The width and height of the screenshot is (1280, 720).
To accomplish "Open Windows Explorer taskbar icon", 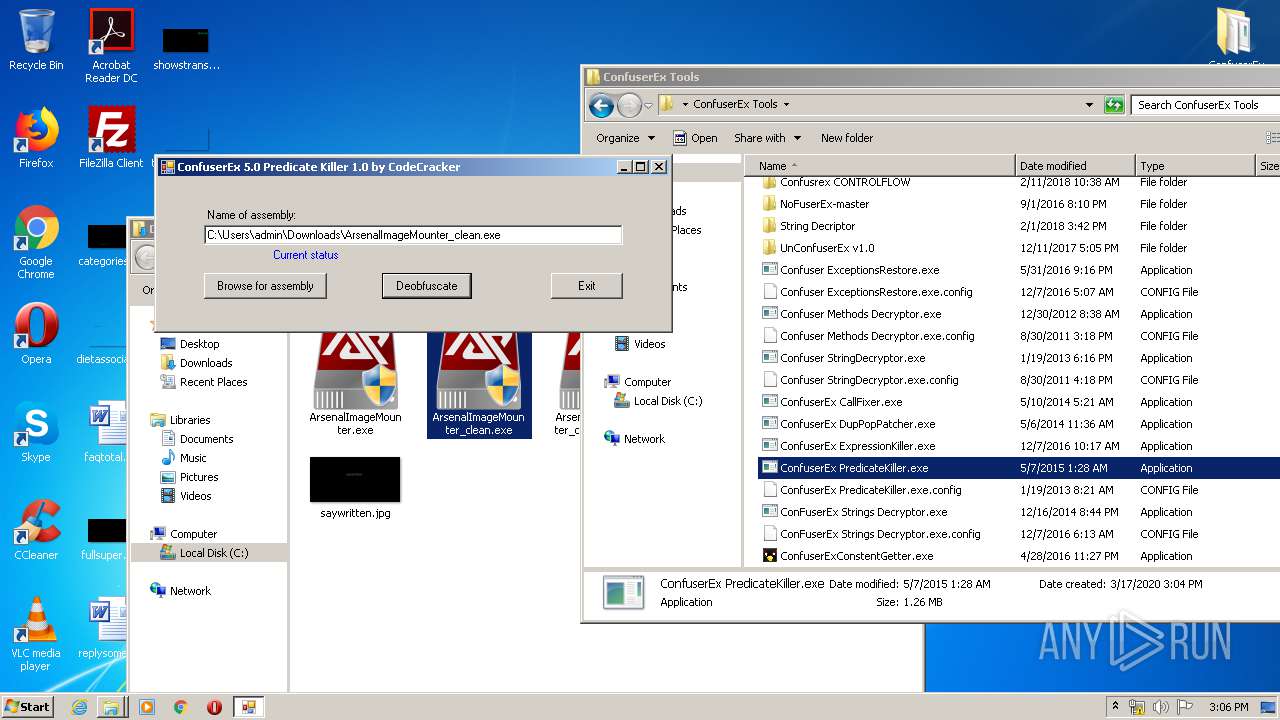I will (111, 707).
